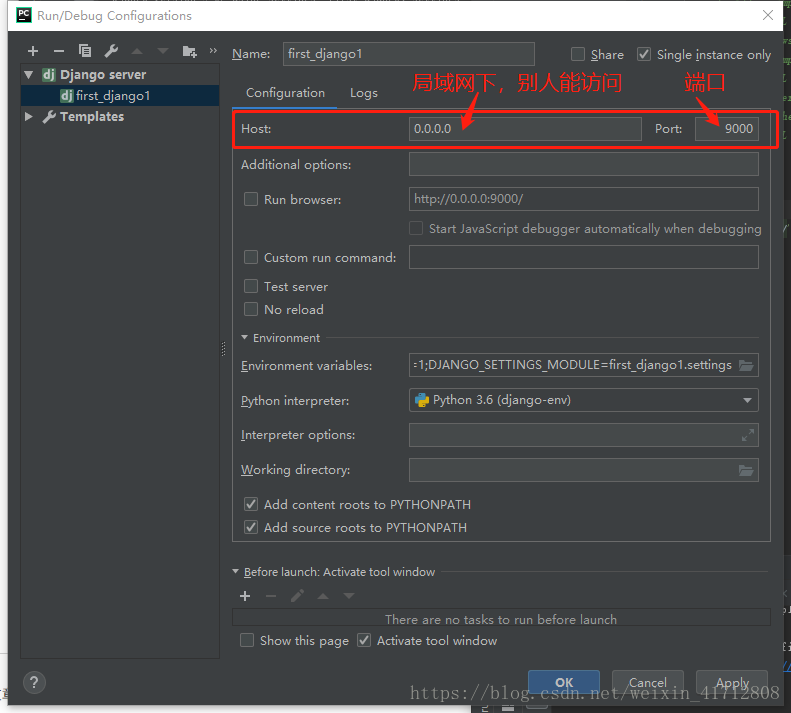Toggle Single instance only checkbox
Viewport: 791px width, 713px height.
click(x=644, y=54)
